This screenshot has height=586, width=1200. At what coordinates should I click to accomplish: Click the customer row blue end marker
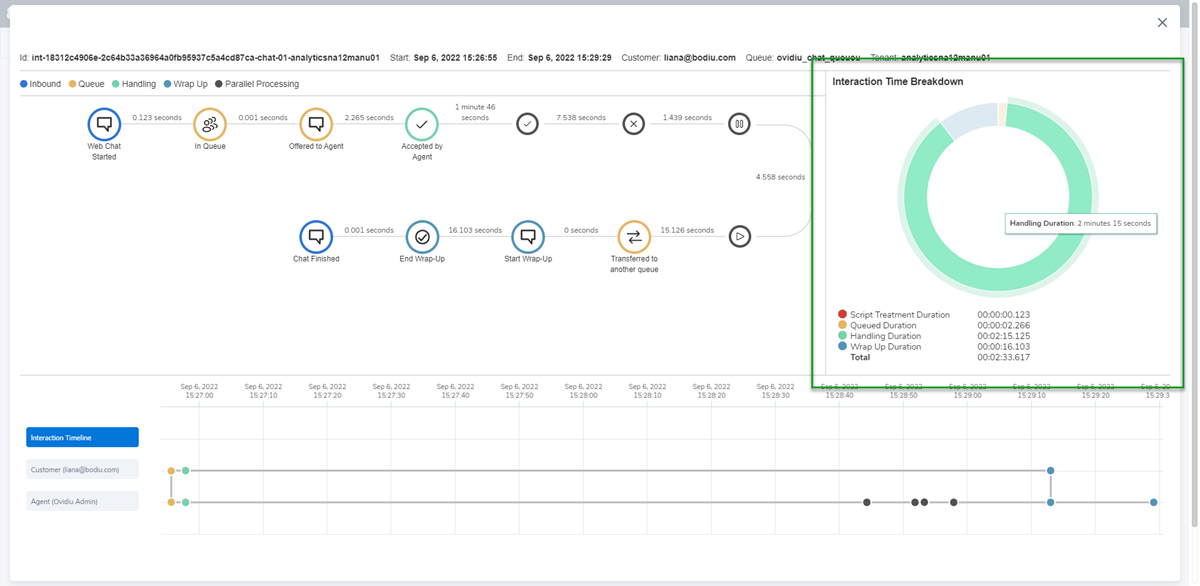pos(1051,470)
